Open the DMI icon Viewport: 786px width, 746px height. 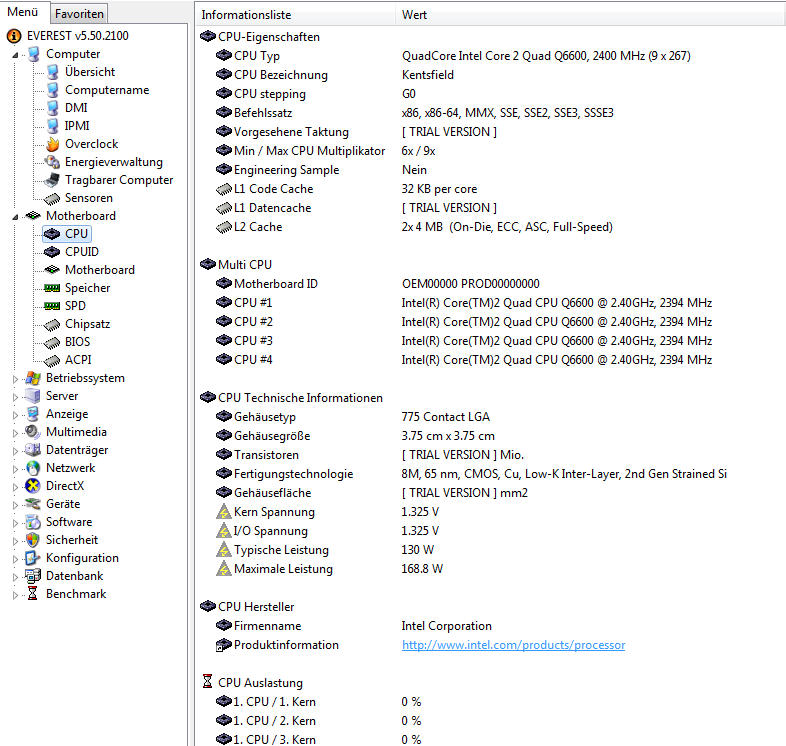pos(53,108)
